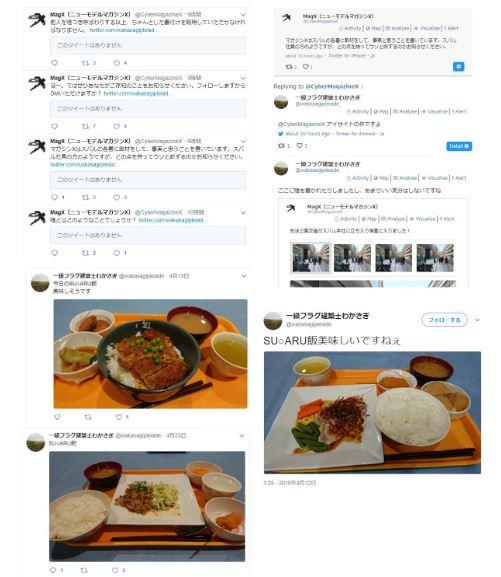Screen dimensions: 501x577
Task: Like the アイサイト reply tweet
Action: pyautogui.click(x=300, y=146)
